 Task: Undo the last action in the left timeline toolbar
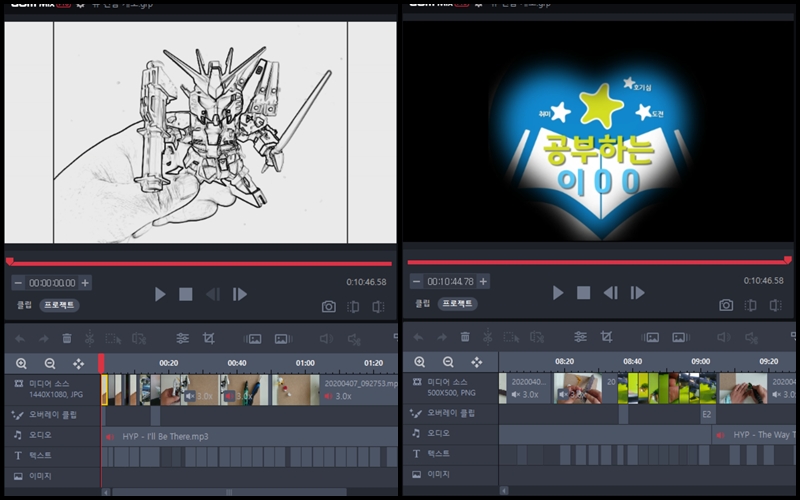pos(20,338)
